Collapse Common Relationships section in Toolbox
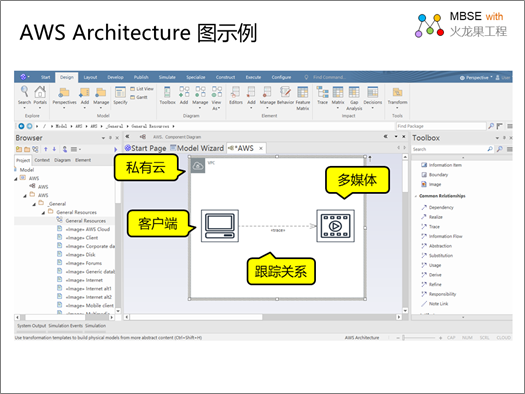Image resolution: width=525 pixels, height=394 pixels. click(x=416, y=196)
